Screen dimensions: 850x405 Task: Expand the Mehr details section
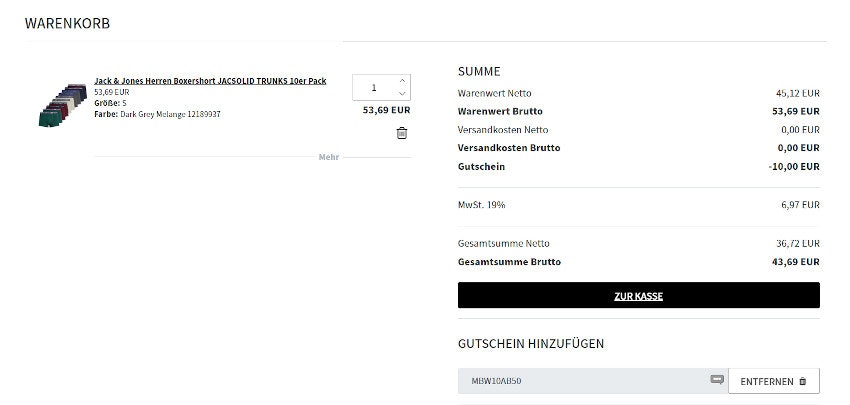[329, 157]
